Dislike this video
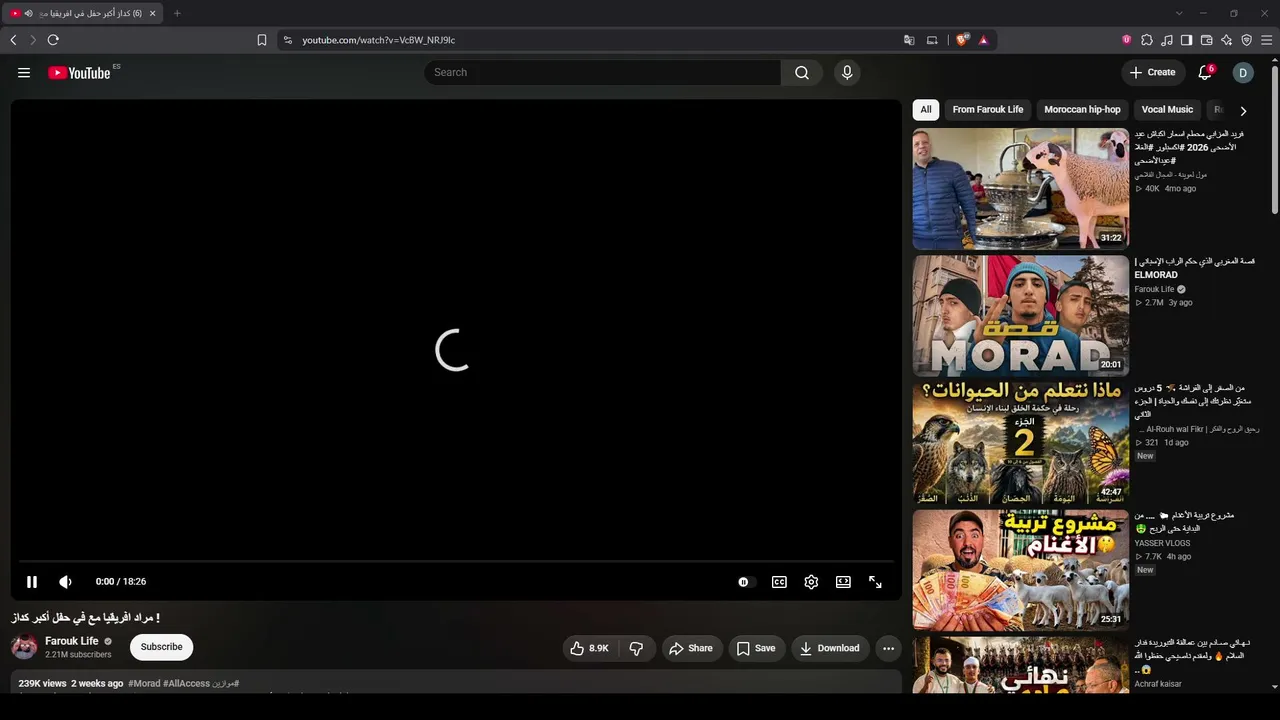 pyautogui.click(x=636, y=648)
